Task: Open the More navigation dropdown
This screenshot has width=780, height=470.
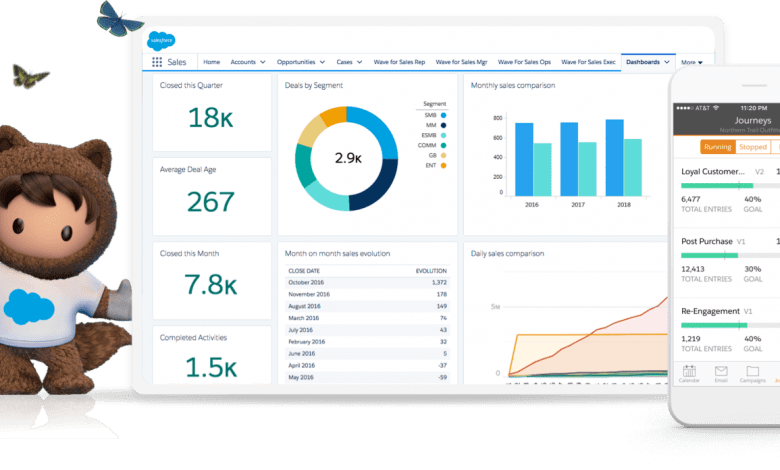Action: (x=692, y=63)
